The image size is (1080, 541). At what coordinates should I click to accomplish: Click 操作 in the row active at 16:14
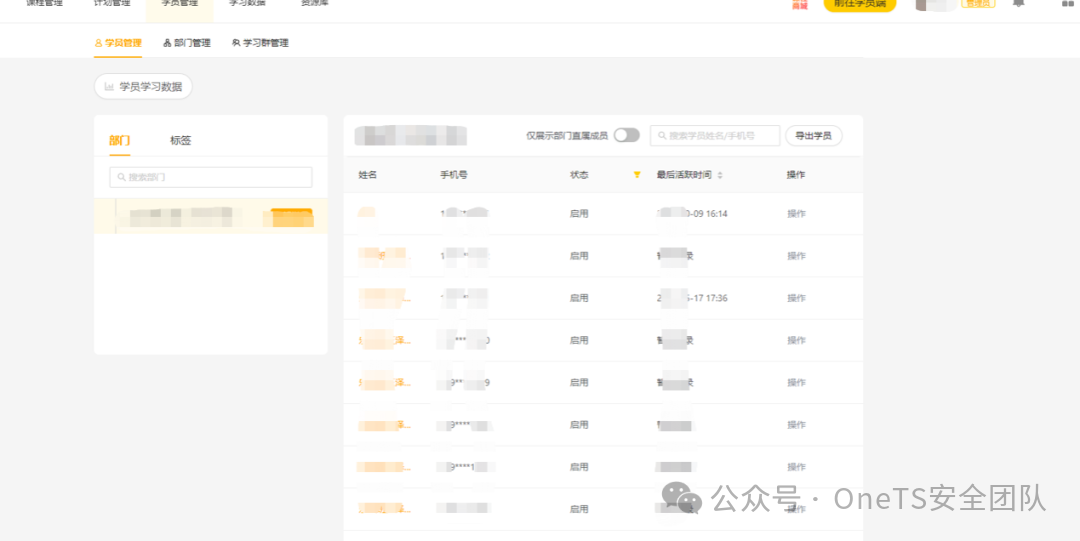pos(796,214)
